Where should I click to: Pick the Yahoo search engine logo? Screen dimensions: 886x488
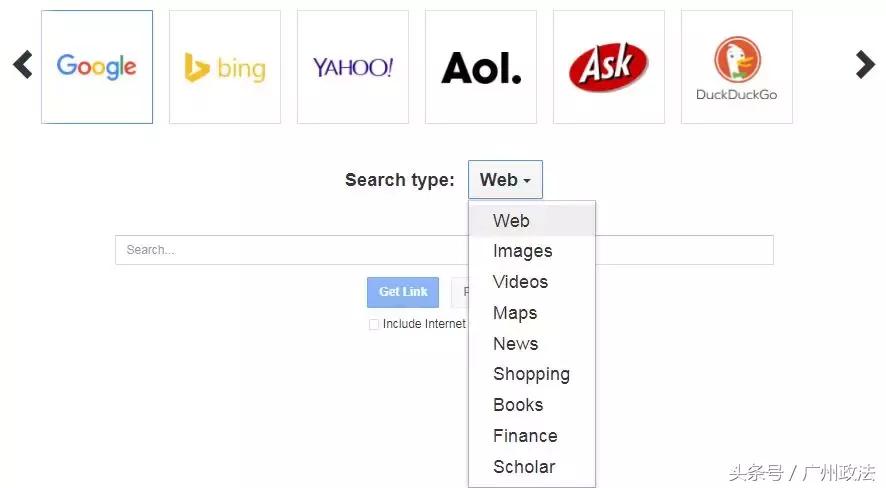[353, 67]
